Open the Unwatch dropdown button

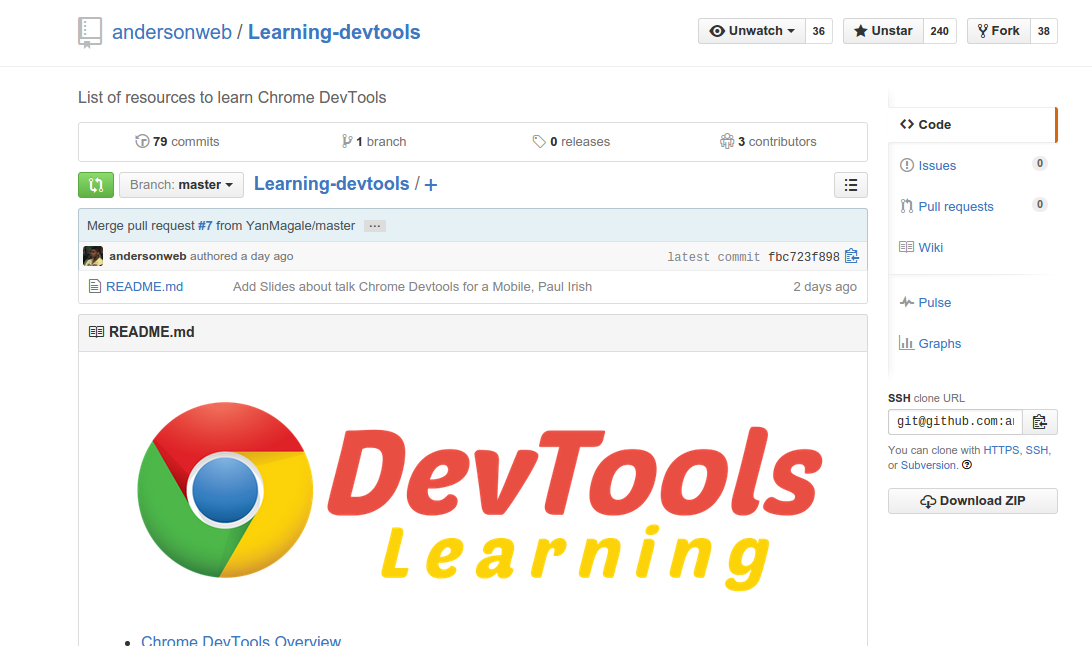click(x=752, y=31)
